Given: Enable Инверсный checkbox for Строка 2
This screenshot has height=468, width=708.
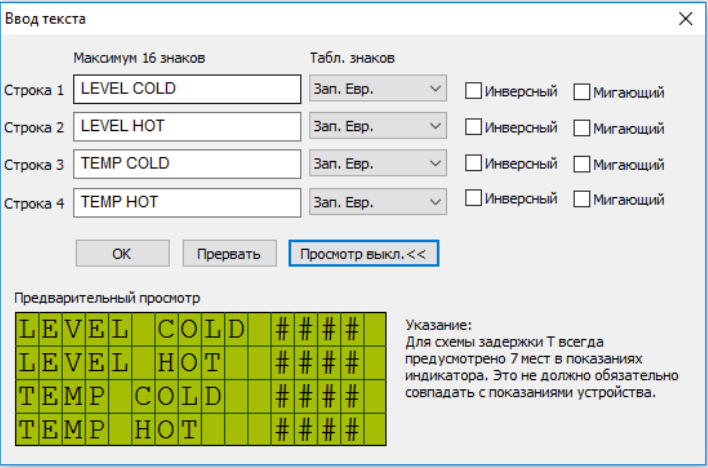Looking at the screenshot, I should pos(473,127).
